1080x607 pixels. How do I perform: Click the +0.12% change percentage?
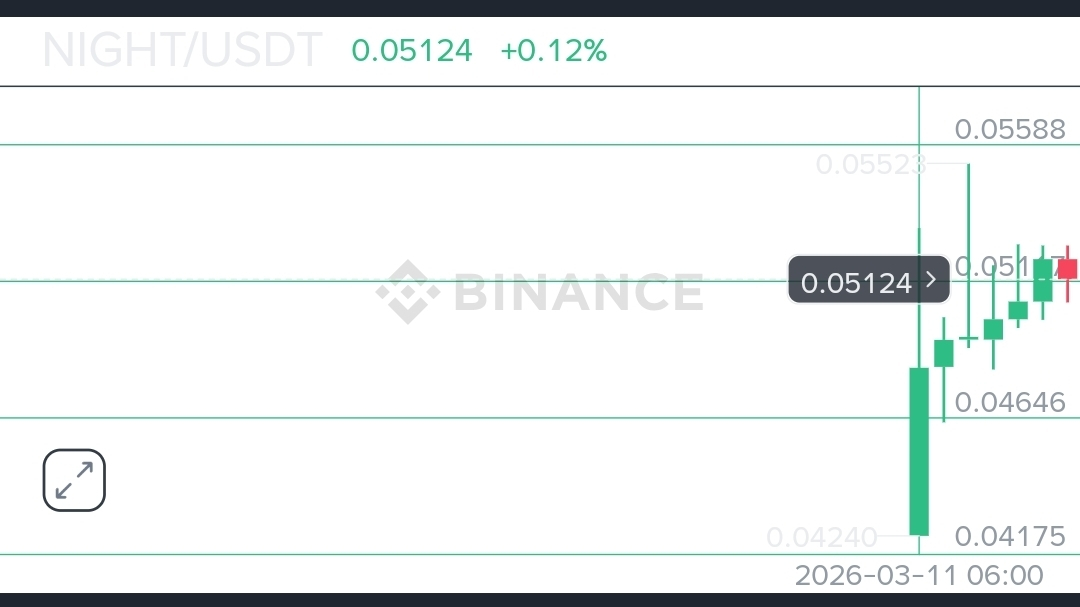point(553,50)
